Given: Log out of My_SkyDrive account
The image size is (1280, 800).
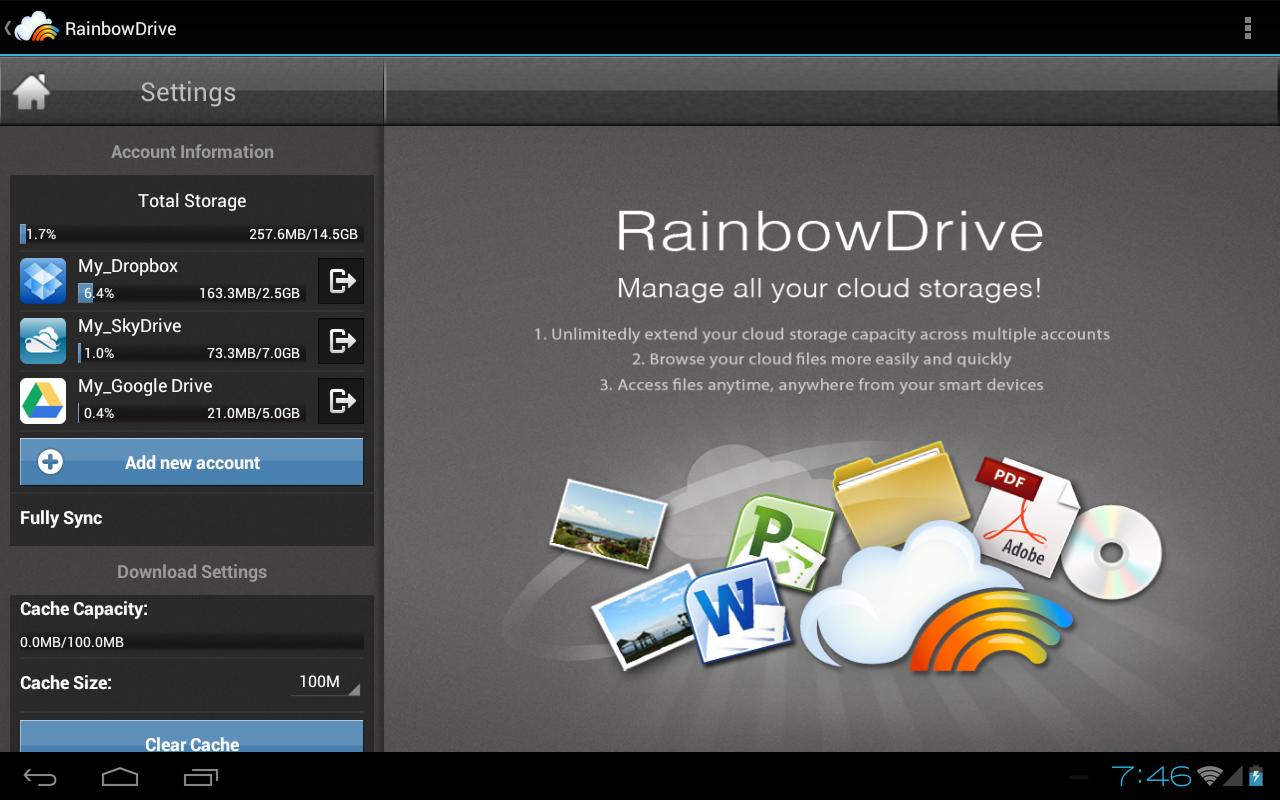Looking at the screenshot, I should (x=341, y=341).
